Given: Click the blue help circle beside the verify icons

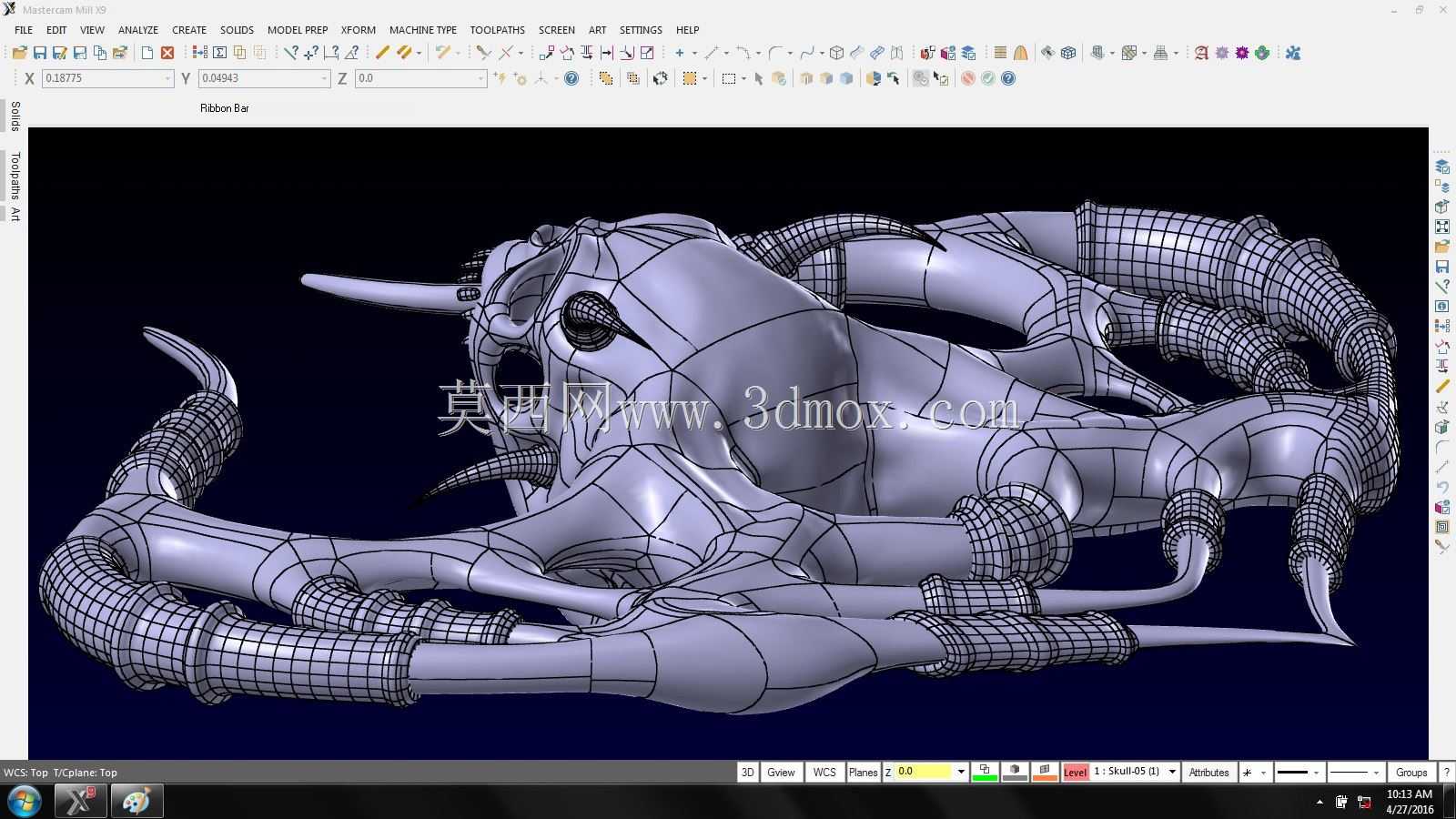Looking at the screenshot, I should [x=1008, y=78].
